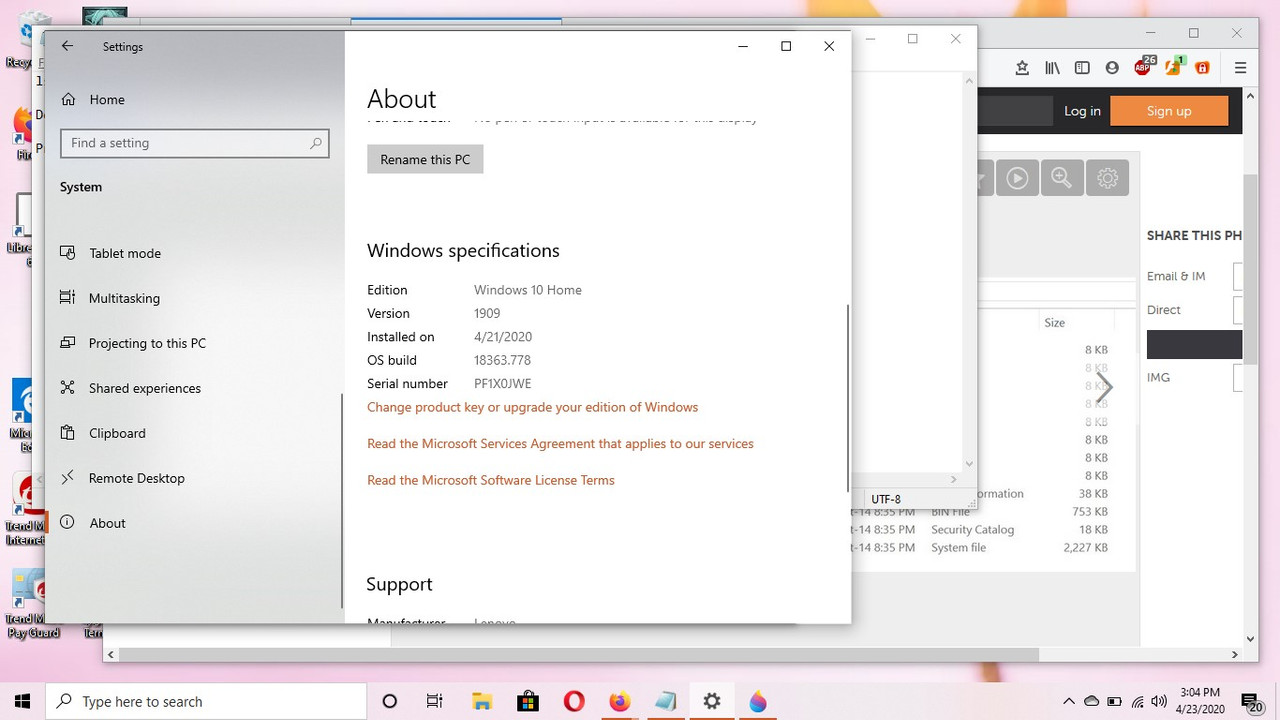Open Firefox bookmarks star-tray icon
Viewport: 1280px width, 720px height.
click(x=1022, y=68)
